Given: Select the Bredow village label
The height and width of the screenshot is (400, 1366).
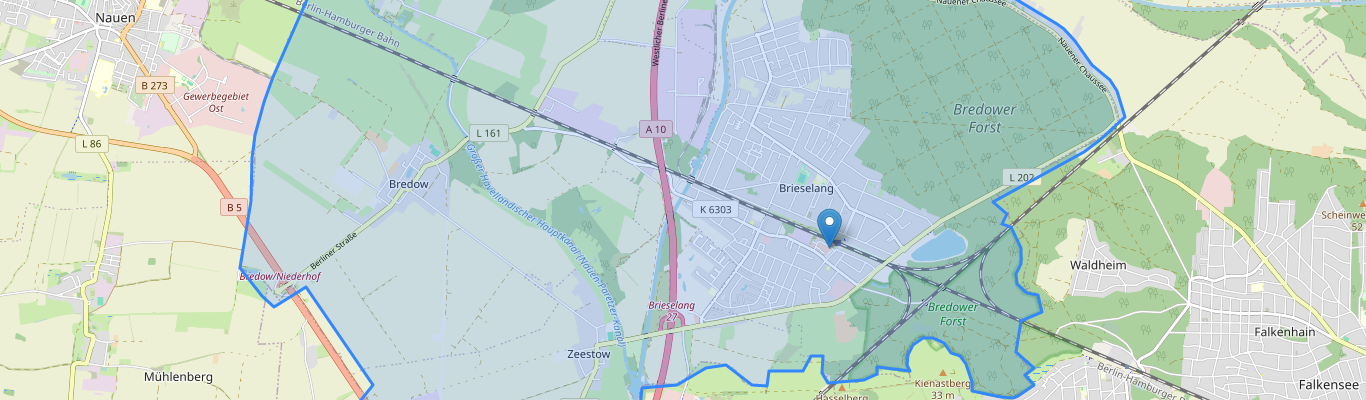Looking at the screenshot, I should coord(408,184).
